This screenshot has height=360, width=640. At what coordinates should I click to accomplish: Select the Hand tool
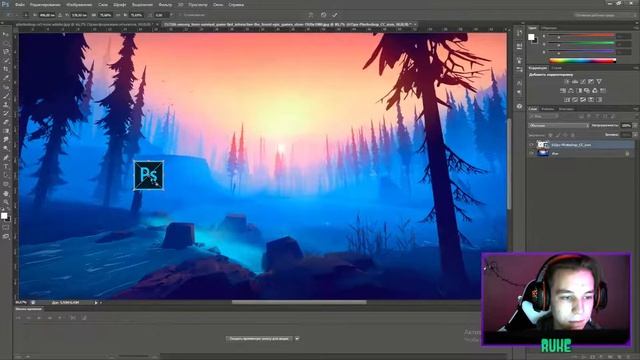[5, 193]
